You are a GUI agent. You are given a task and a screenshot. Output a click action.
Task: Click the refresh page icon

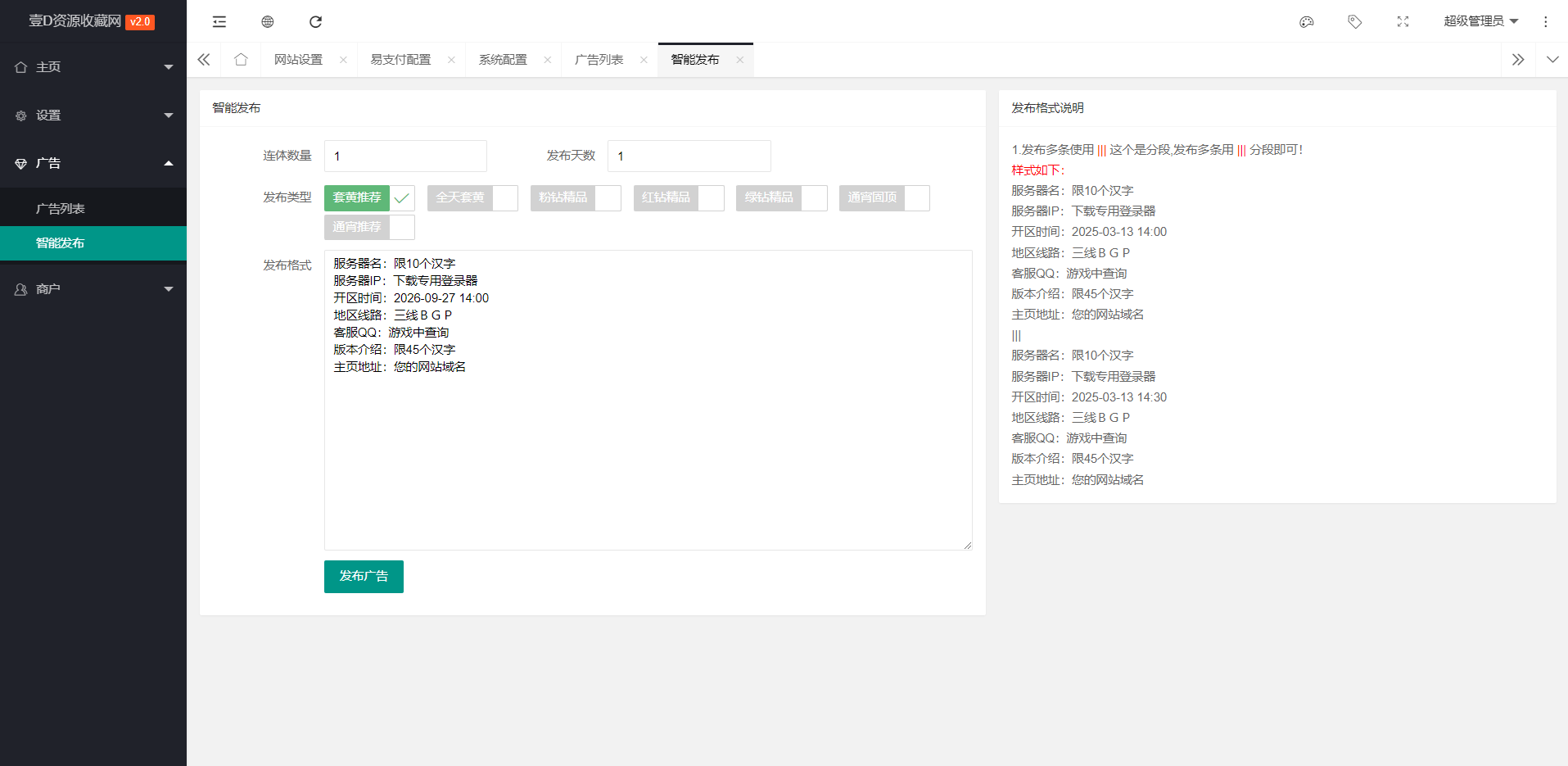315,21
